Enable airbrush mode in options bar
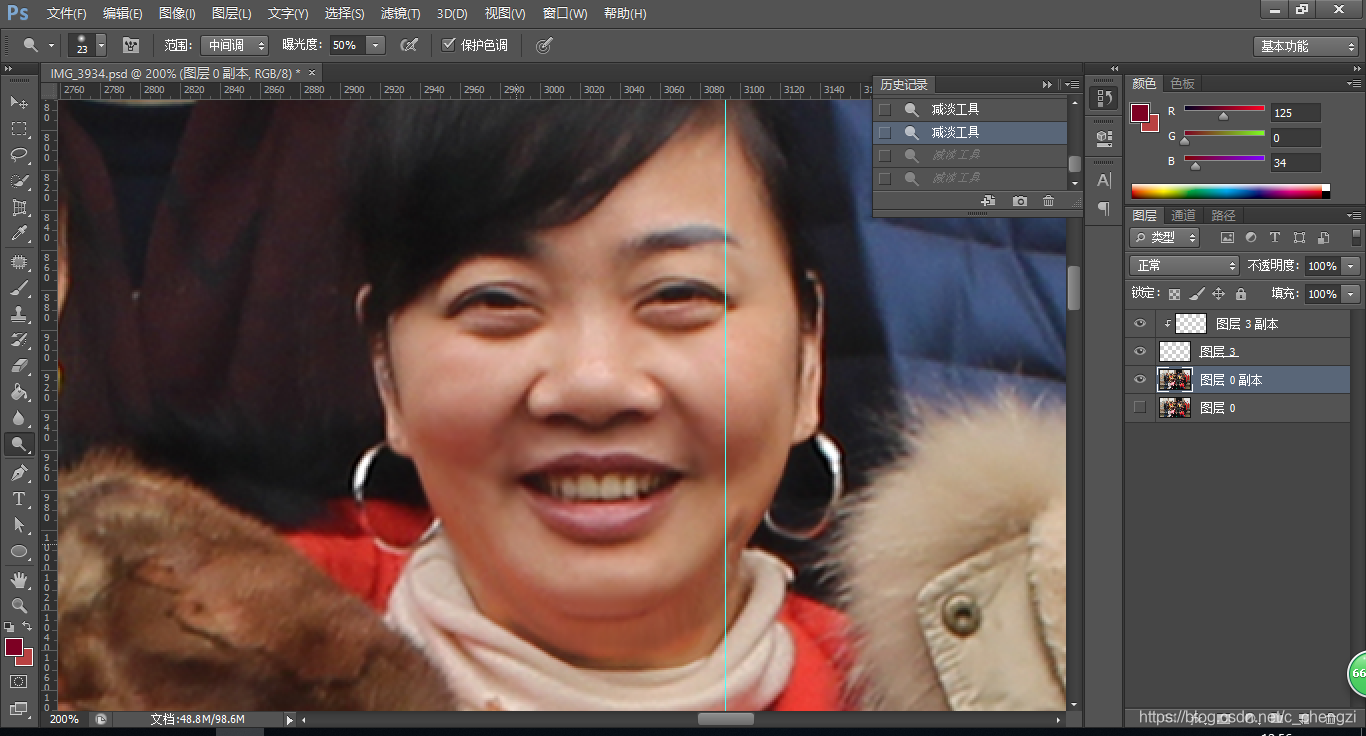This screenshot has width=1366, height=736. tap(408, 45)
